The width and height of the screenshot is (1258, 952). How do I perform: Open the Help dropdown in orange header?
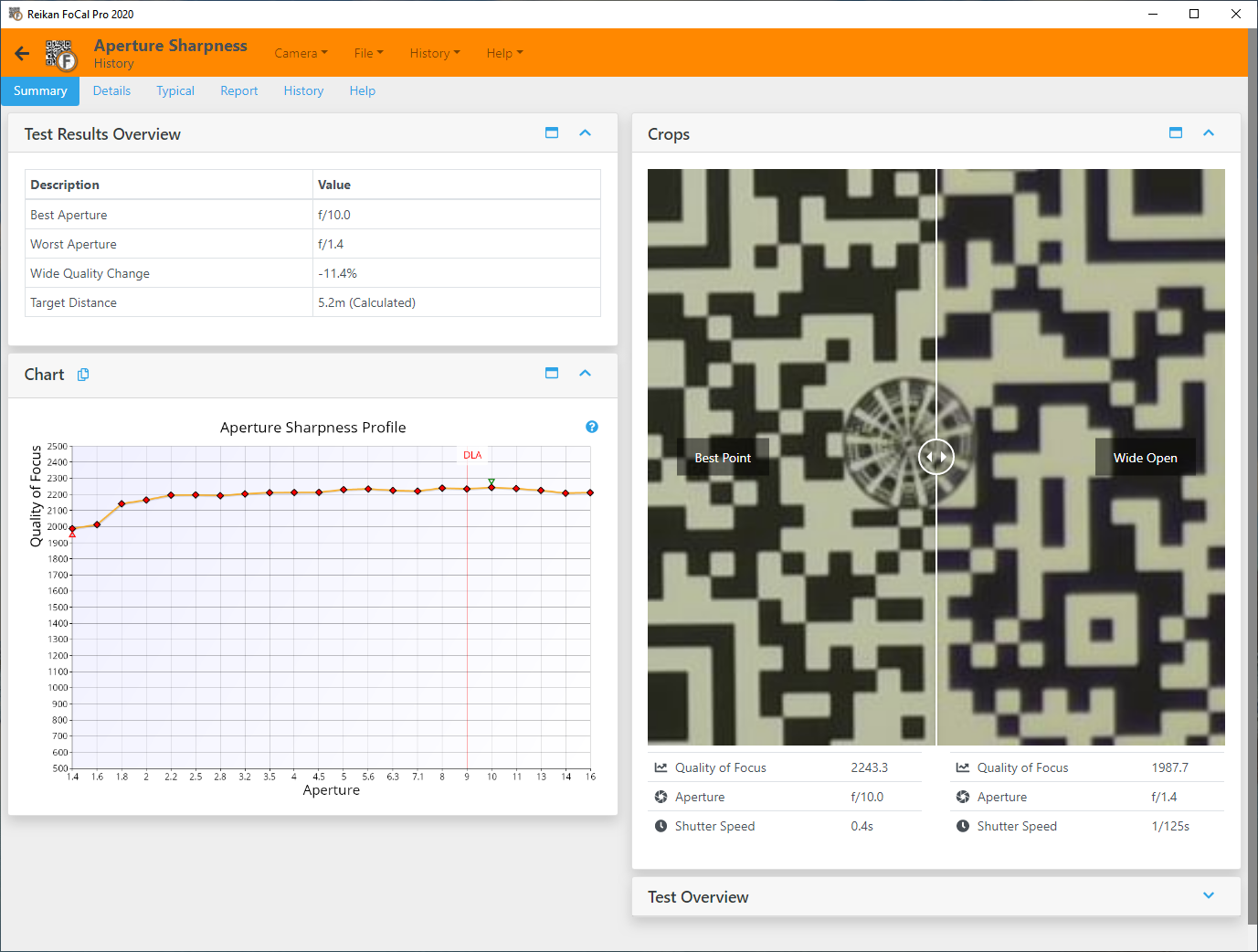(504, 53)
